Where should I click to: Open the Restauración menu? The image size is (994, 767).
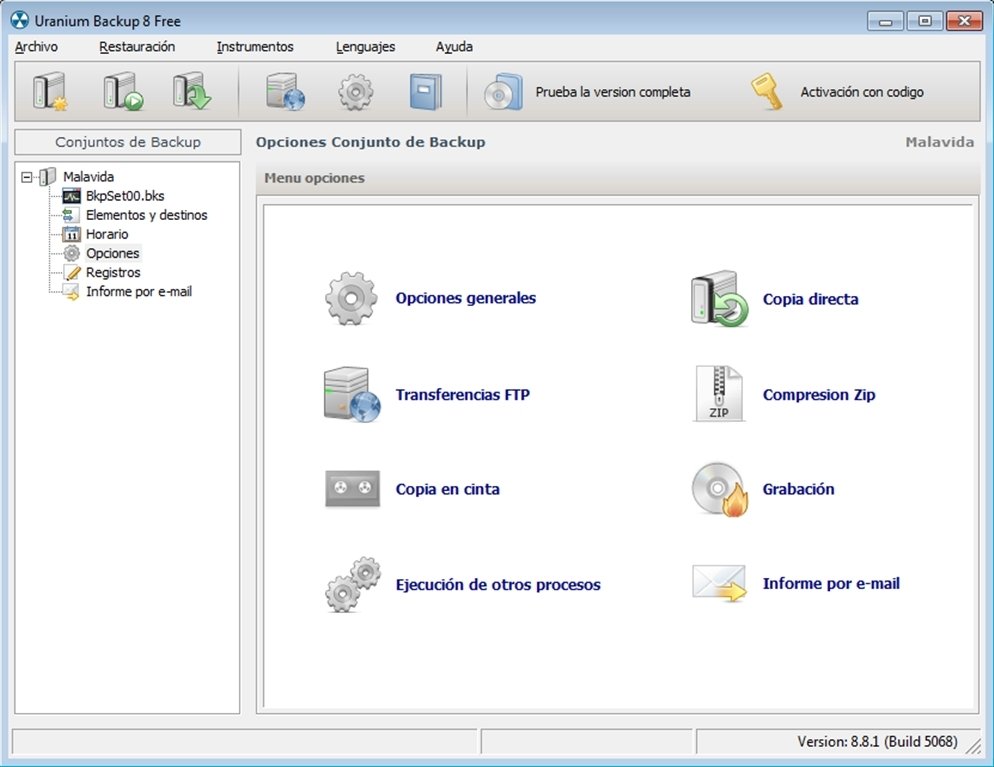coord(137,47)
